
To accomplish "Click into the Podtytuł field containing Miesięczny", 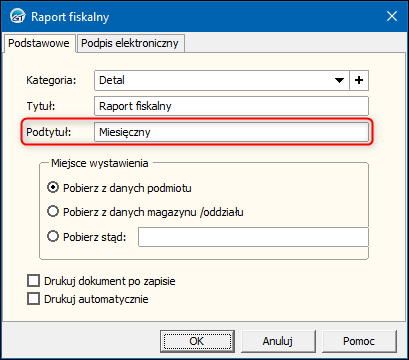I will [x=231, y=132].
